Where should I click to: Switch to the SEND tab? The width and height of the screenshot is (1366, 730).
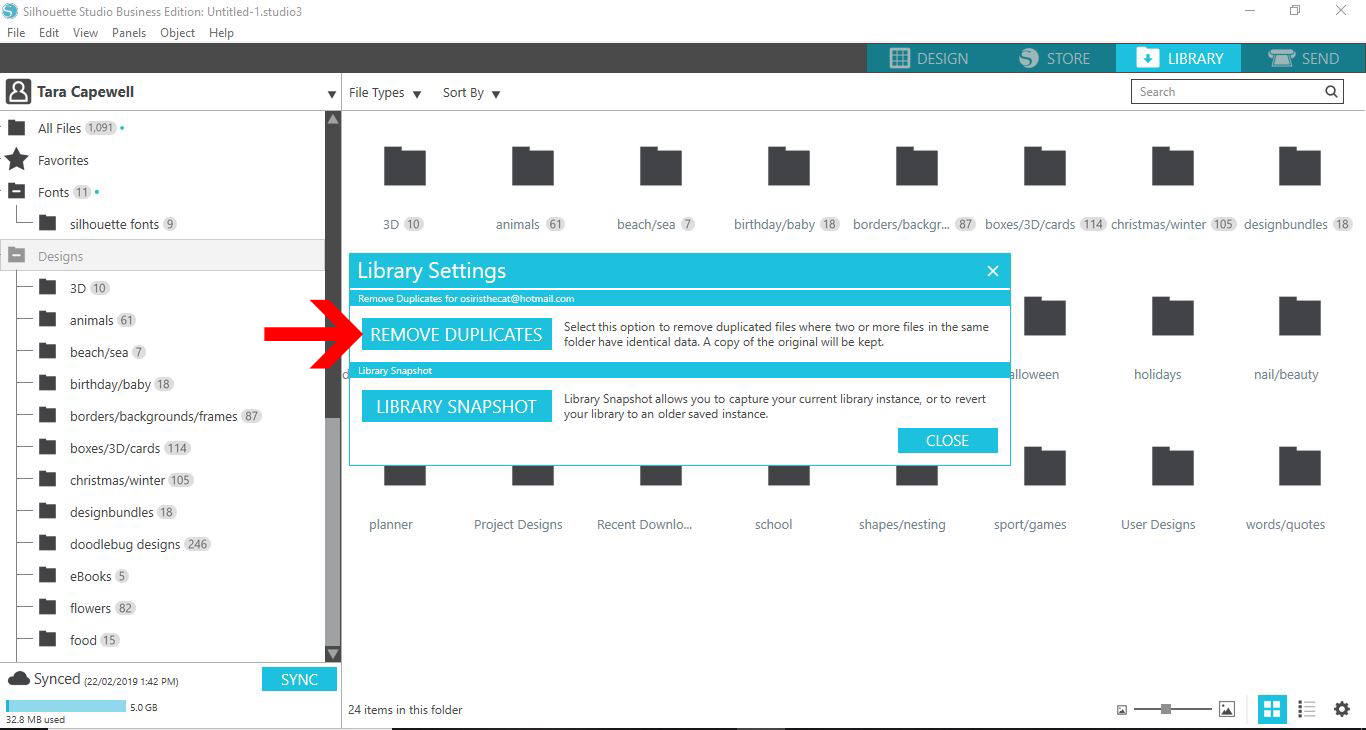pos(1304,58)
